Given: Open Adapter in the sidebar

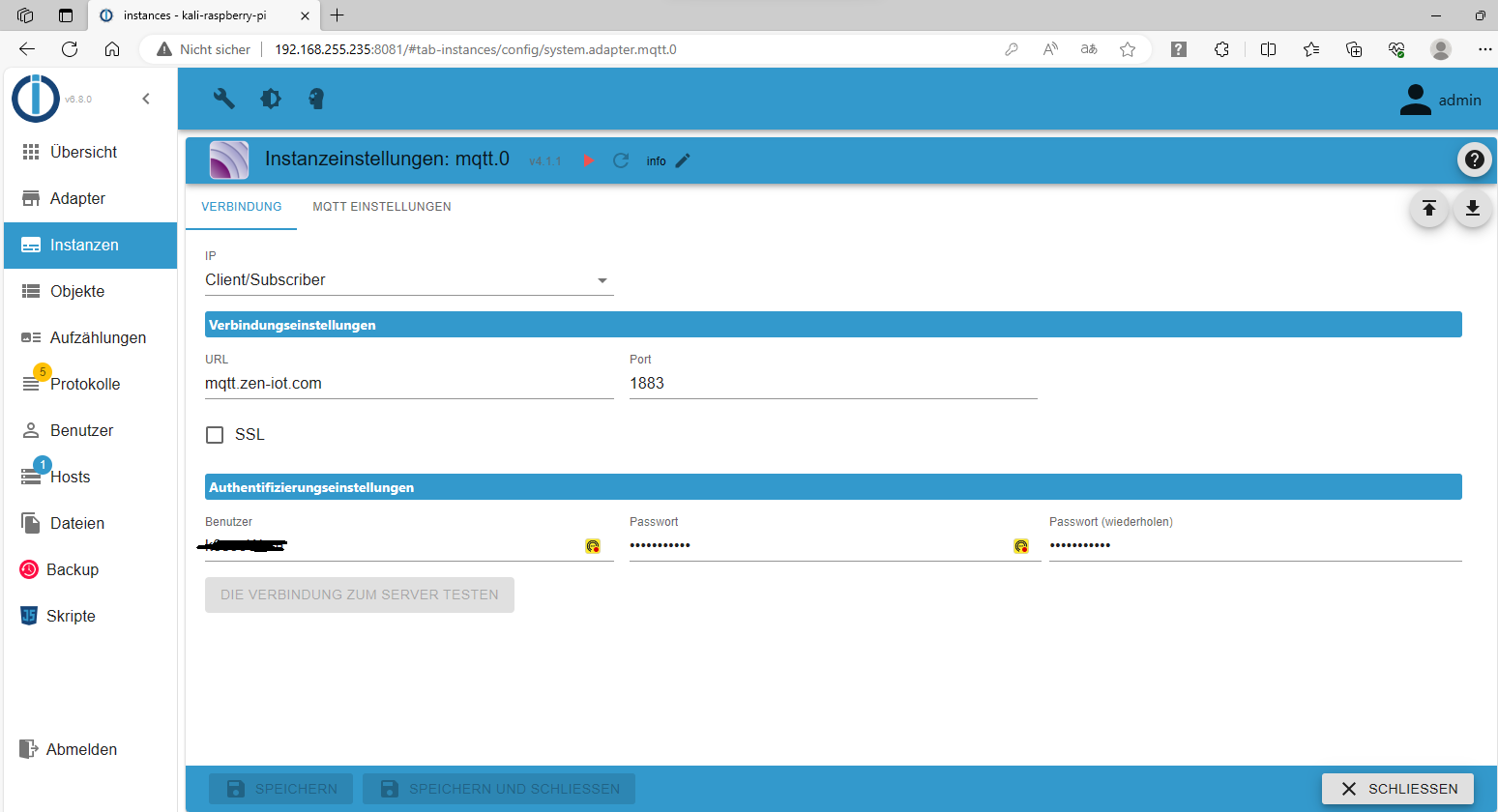Looking at the screenshot, I should click(91, 198).
